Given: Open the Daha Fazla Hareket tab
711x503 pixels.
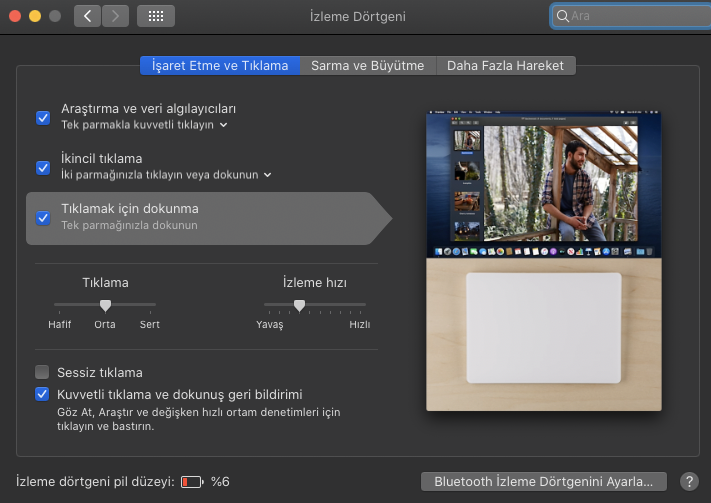Looking at the screenshot, I should [x=505, y=65].
